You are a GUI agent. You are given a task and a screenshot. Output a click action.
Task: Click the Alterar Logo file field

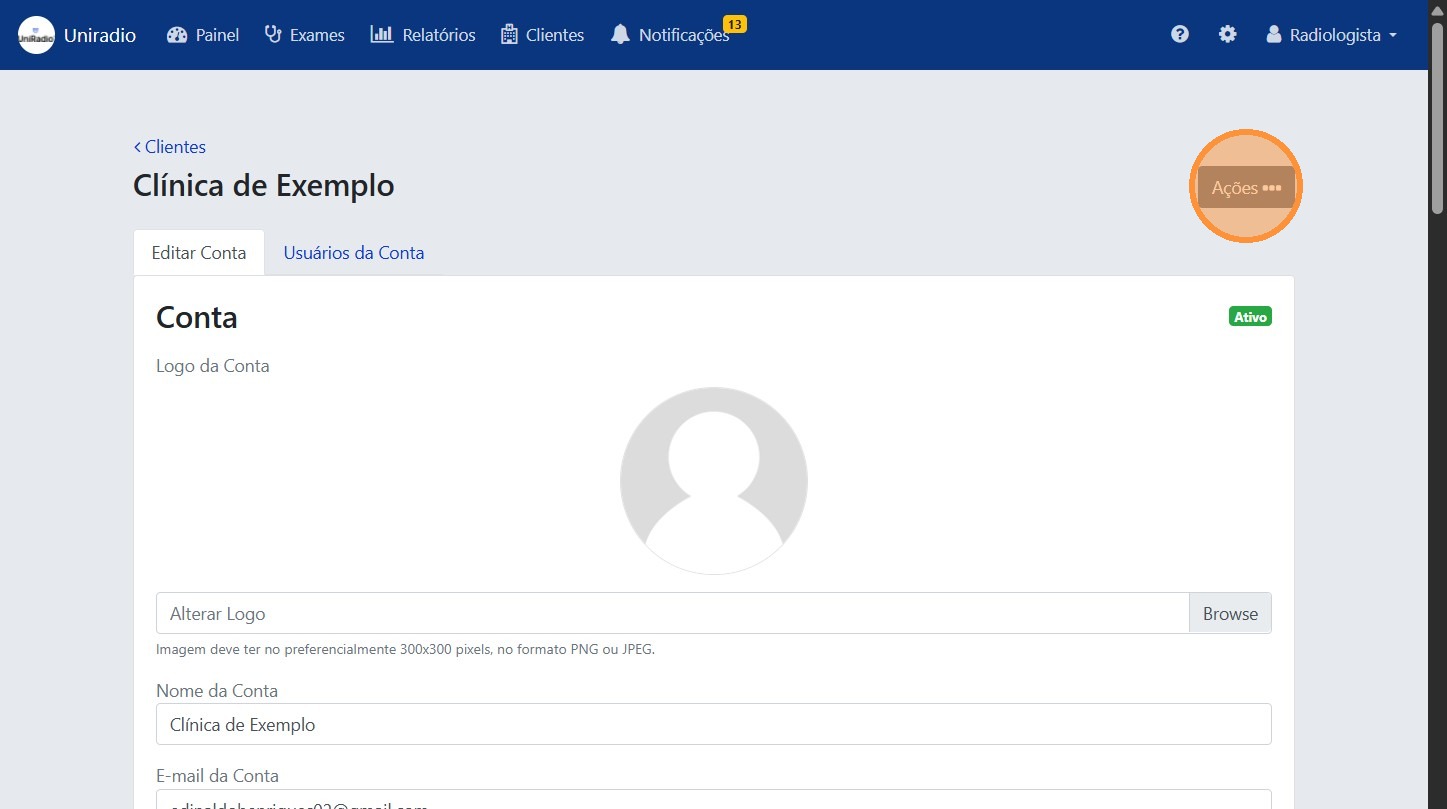[672, 614]
